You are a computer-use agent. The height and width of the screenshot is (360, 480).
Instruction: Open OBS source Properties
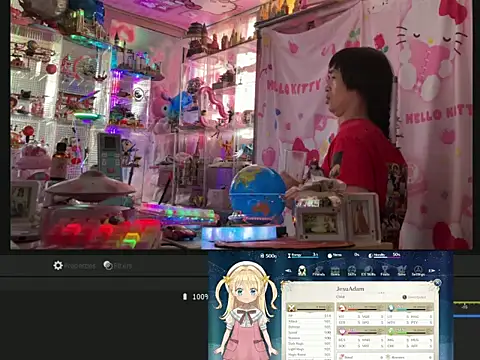click(74, 266)
